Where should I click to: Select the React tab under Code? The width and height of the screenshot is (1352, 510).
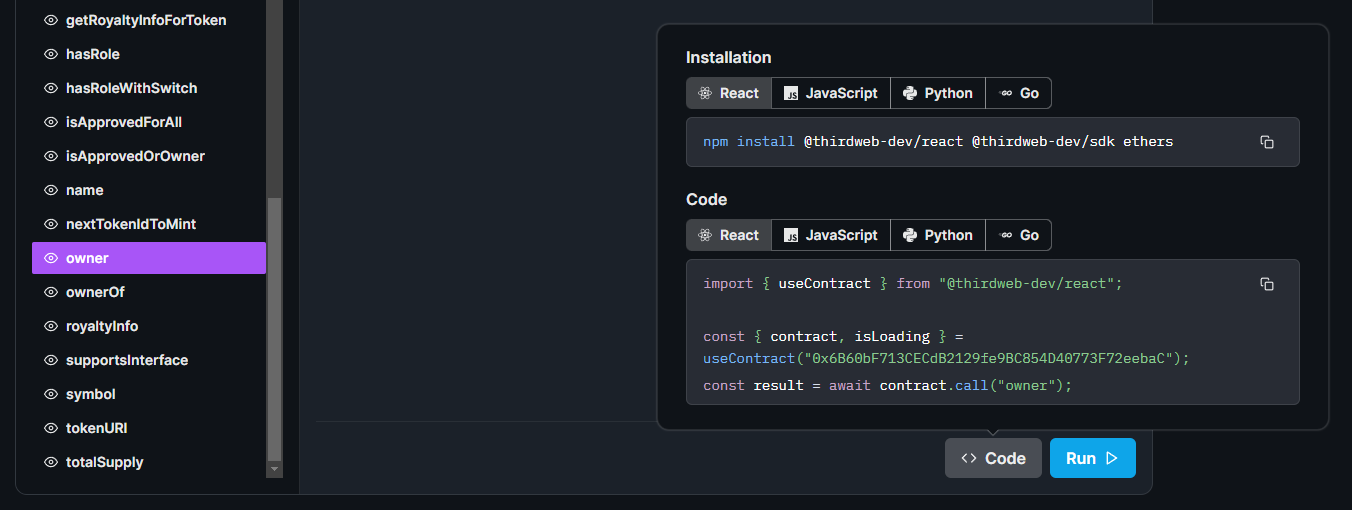728,235
